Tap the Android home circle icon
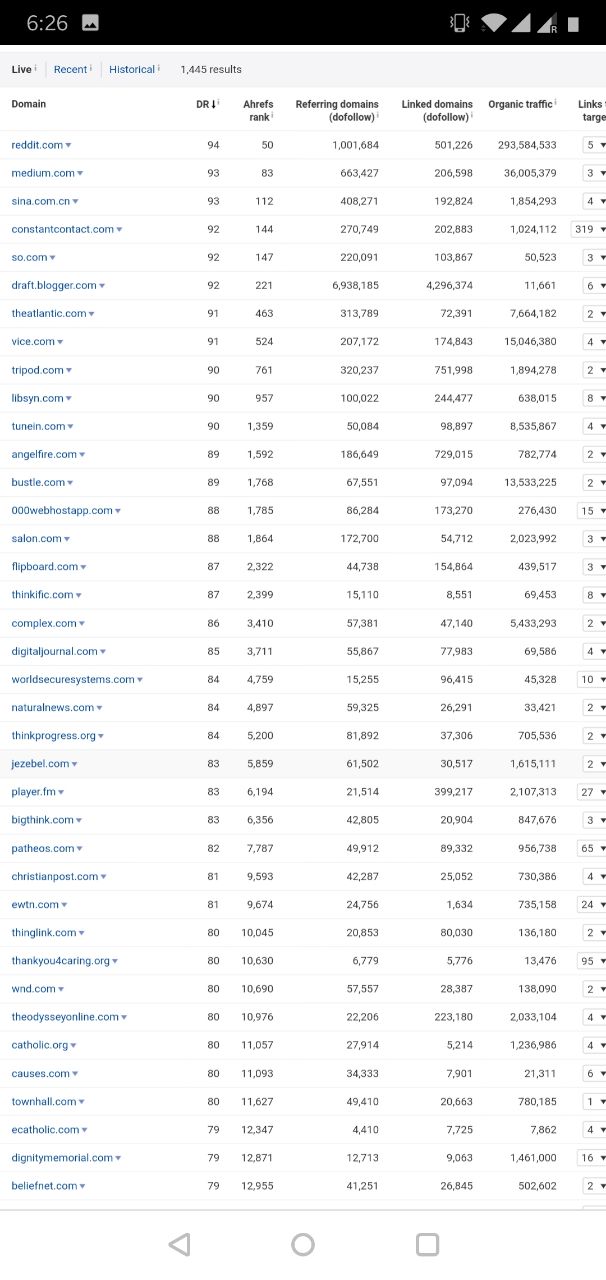The height and width of the screenshot is (1280, 606). point(303,1244)
